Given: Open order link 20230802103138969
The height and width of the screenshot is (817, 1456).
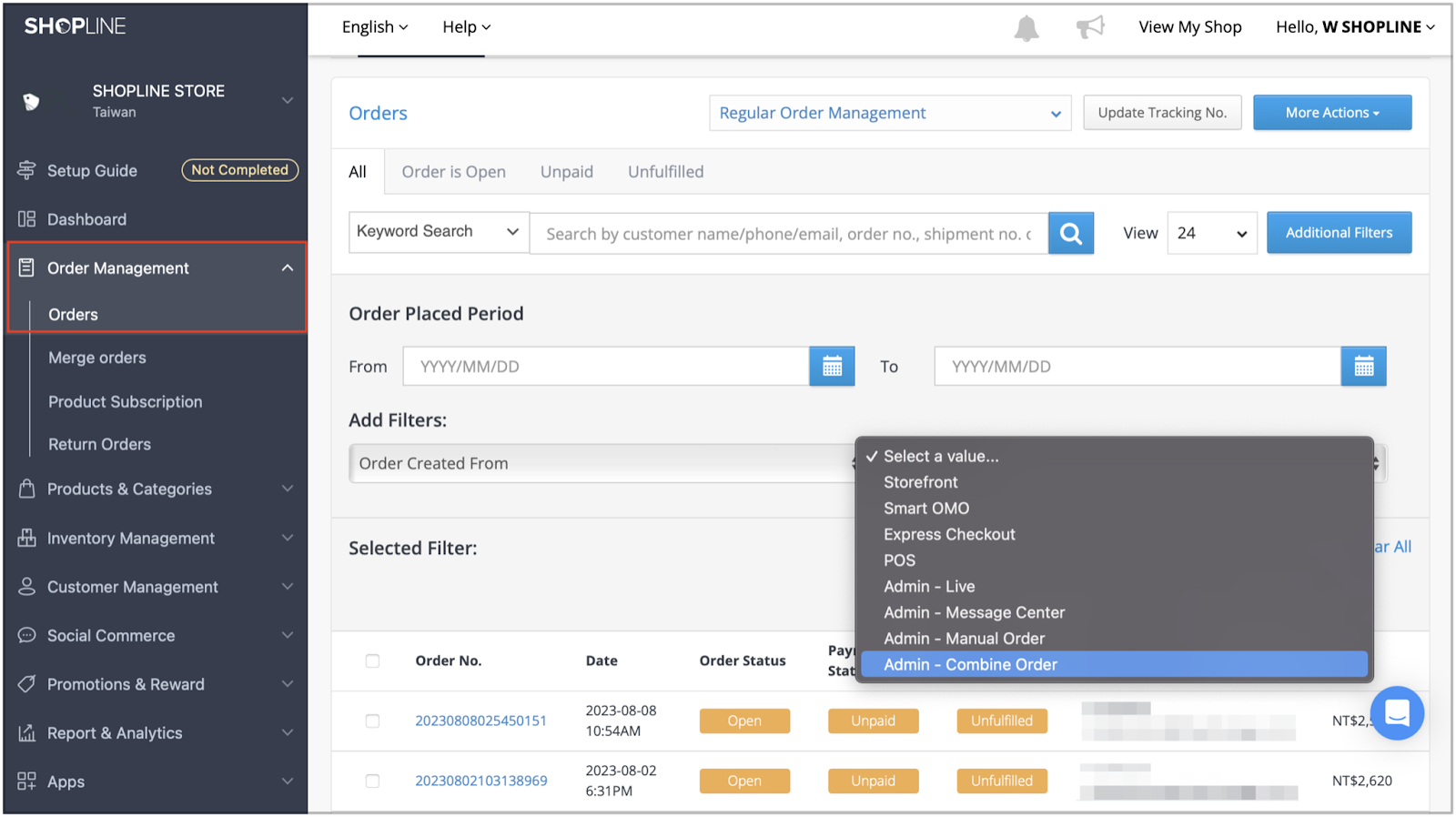Looking at the screenshot, I should point(480,781).
